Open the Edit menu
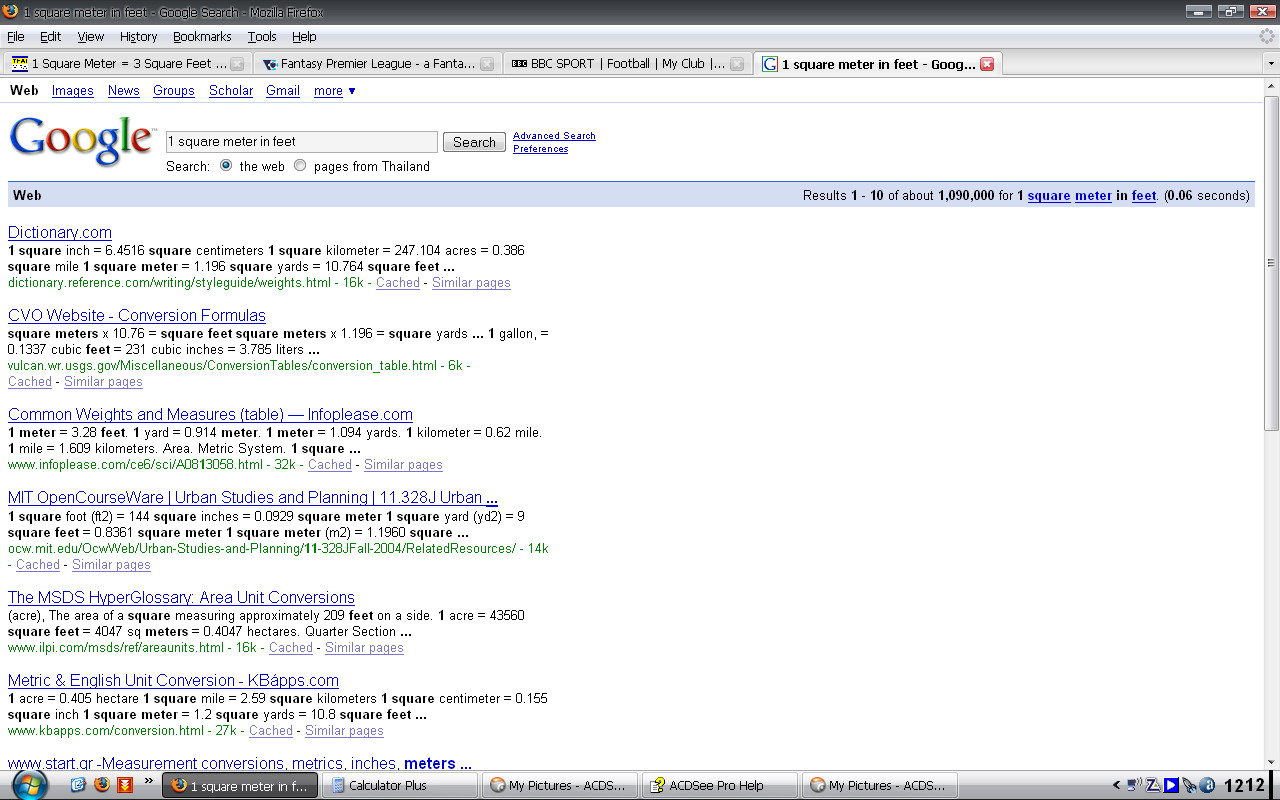Image resolution: width=1280 pixels, height=800 pixels. [x=50, y=37]
